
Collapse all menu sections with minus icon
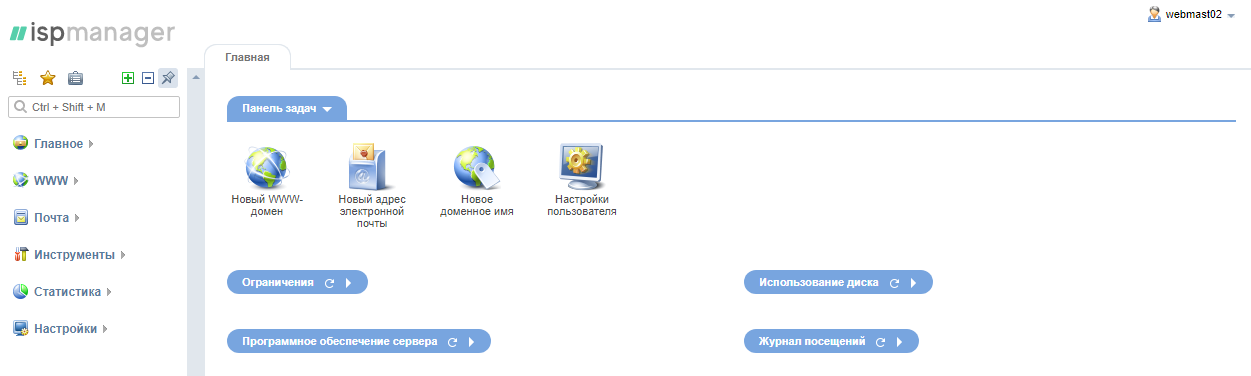pyautogui.click(x=148, y=78)
